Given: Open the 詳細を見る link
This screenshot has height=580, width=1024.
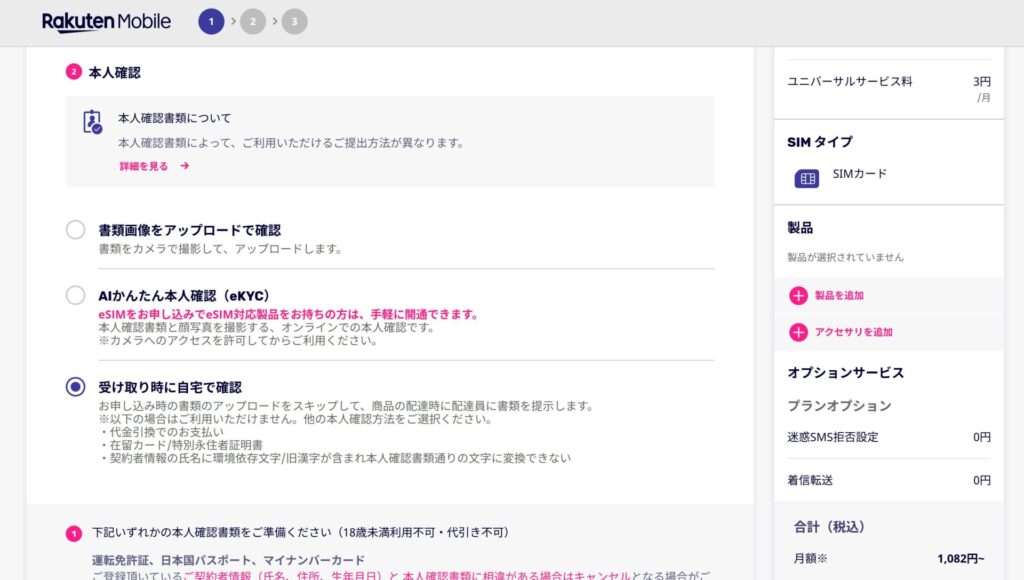Looking at the screenshot, I should click(x=144, y=166).
